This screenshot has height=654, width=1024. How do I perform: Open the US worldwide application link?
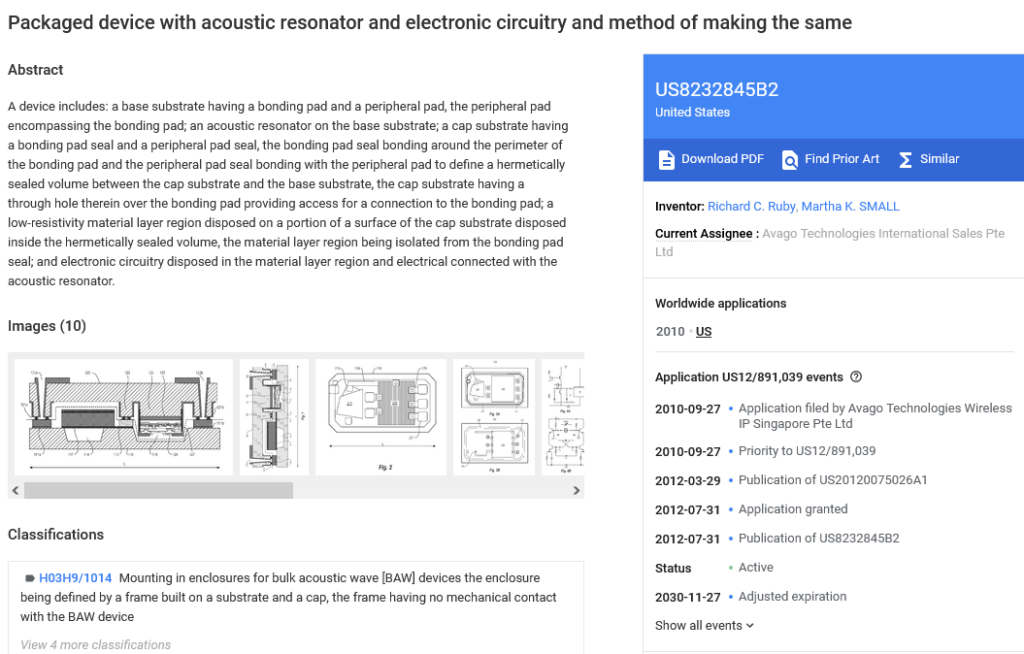(x=704, y=332)
